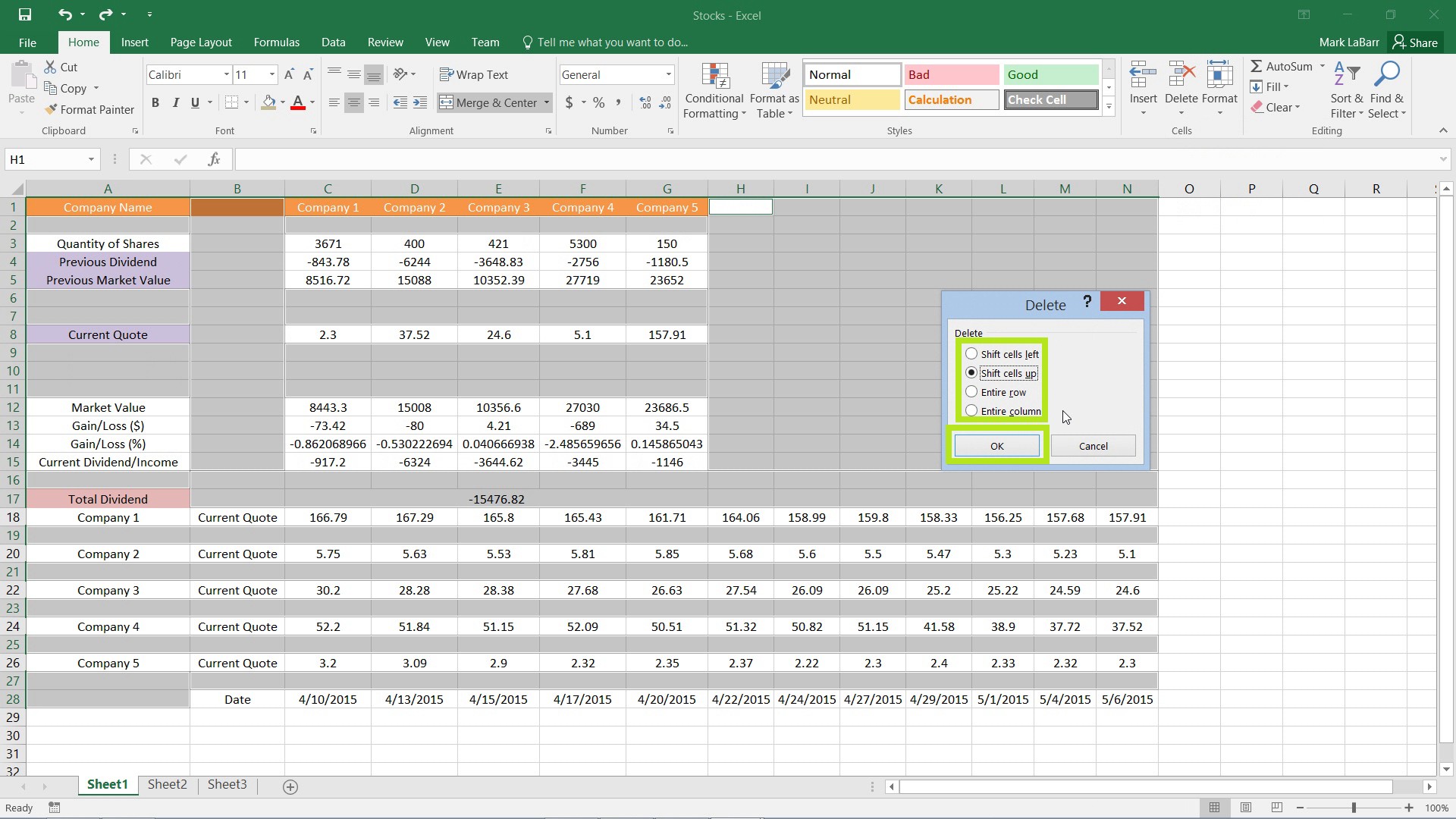Click the Font Color icon
This screenshot has height=819, width=1456.
299,102
